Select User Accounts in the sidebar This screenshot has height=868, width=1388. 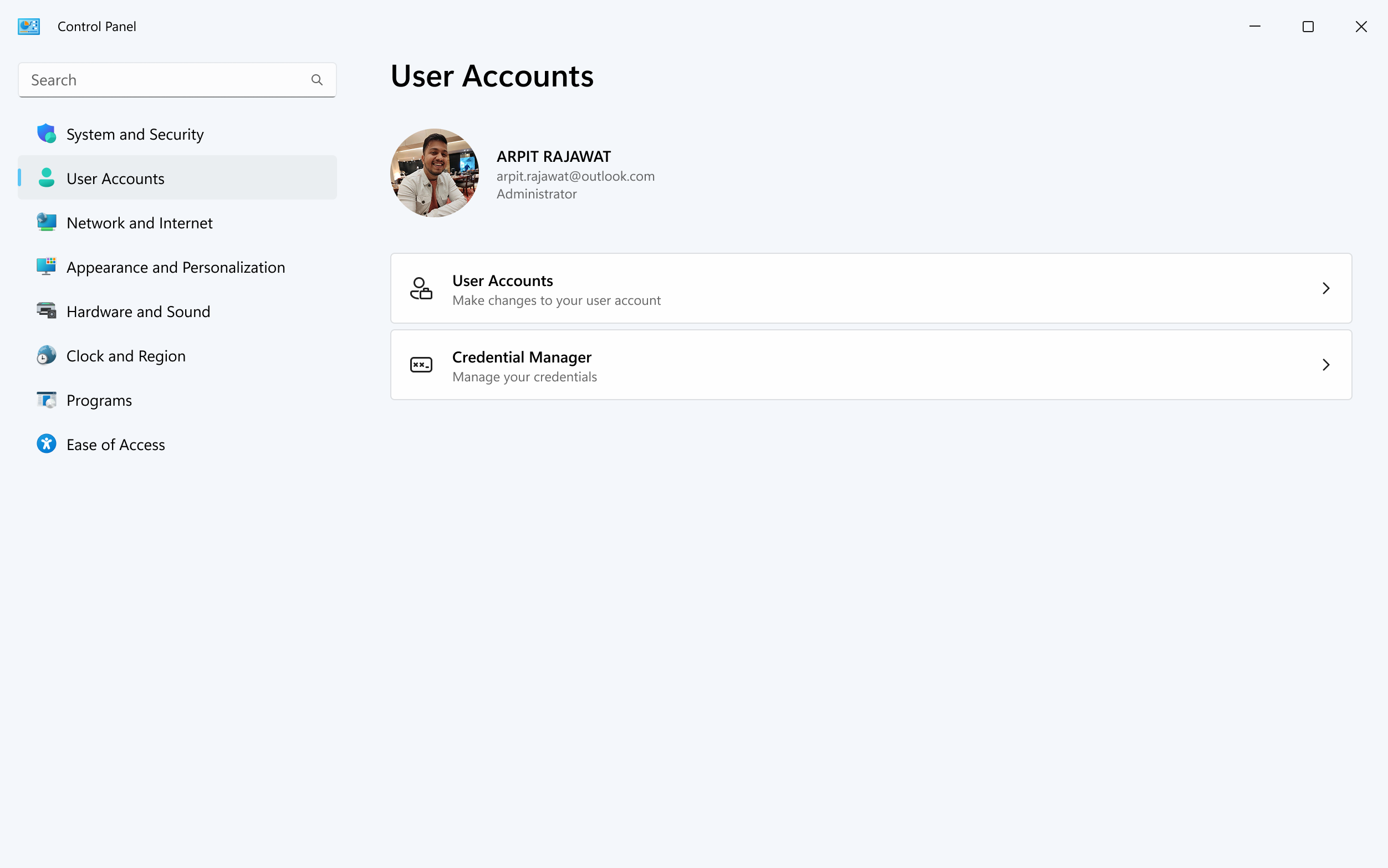point(115,178)
